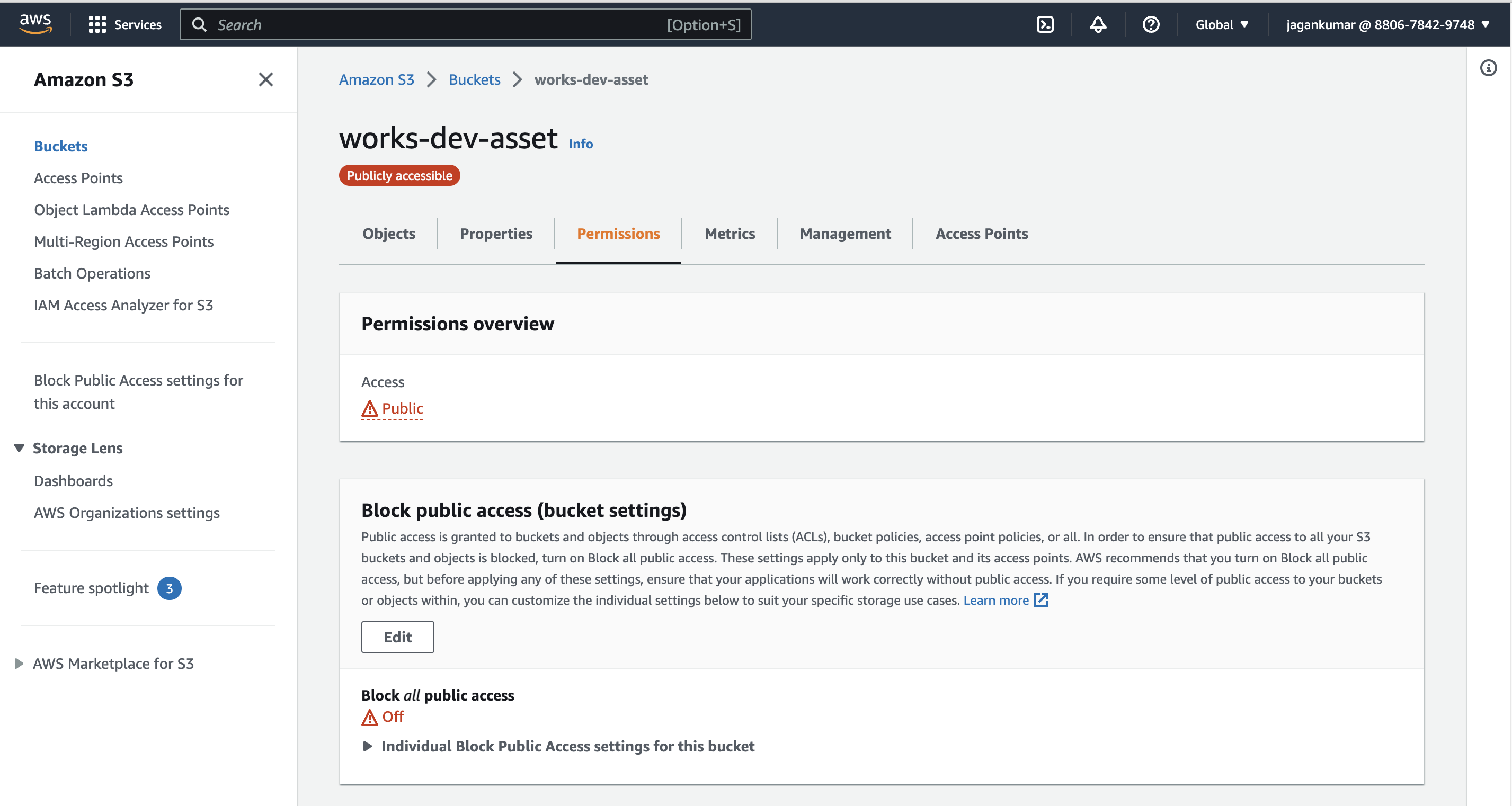The width and height of the screenshot is (1512, 806).
Task: Click the Feature spotlight badge 3
Action: pyautogui.click(x=169, y=588)
